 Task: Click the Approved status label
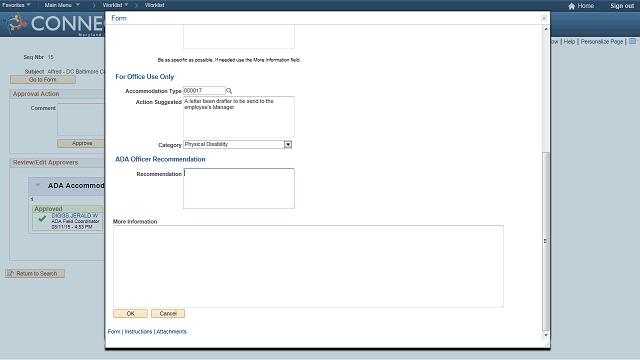click(48, 209)
